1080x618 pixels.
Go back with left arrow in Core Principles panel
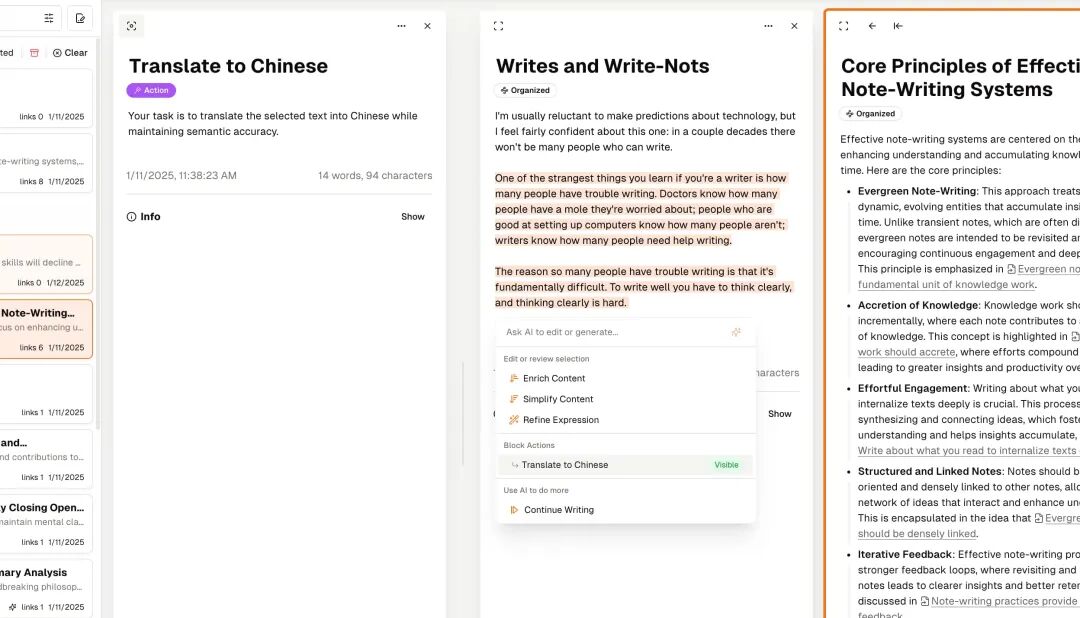872,26
